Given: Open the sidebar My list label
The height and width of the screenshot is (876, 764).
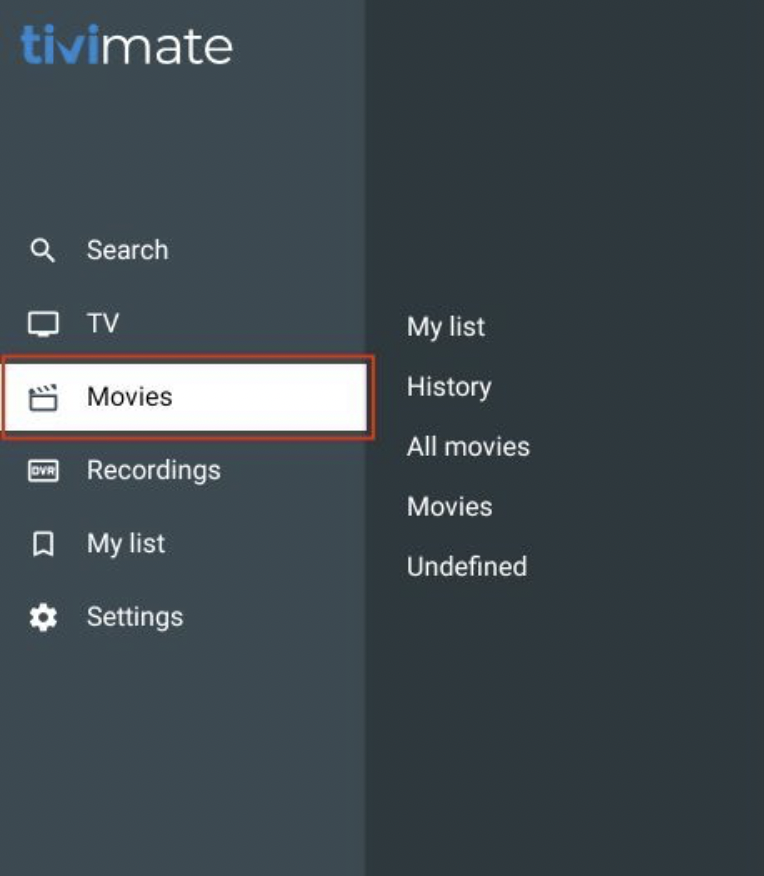Looking at the screenshot, I should [126, 544].
